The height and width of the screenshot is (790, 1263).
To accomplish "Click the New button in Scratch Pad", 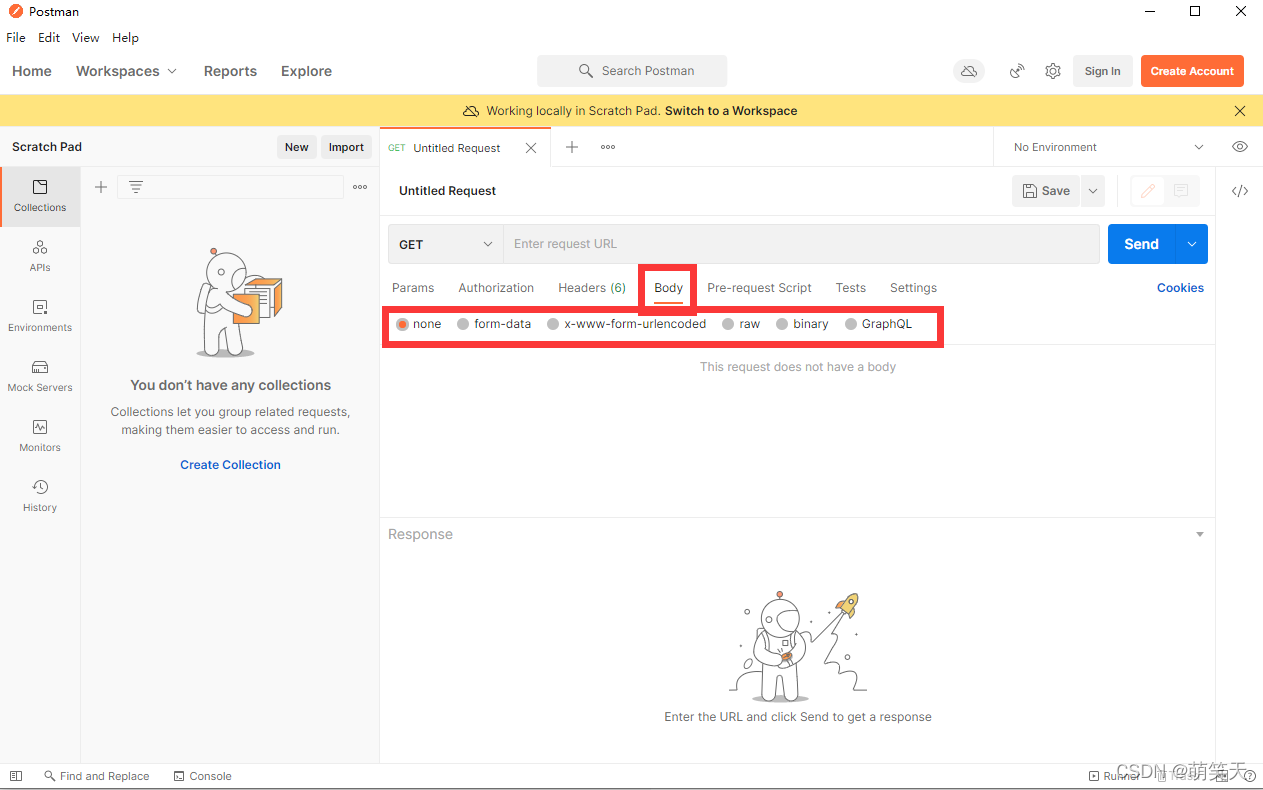I will click(297, 147).
